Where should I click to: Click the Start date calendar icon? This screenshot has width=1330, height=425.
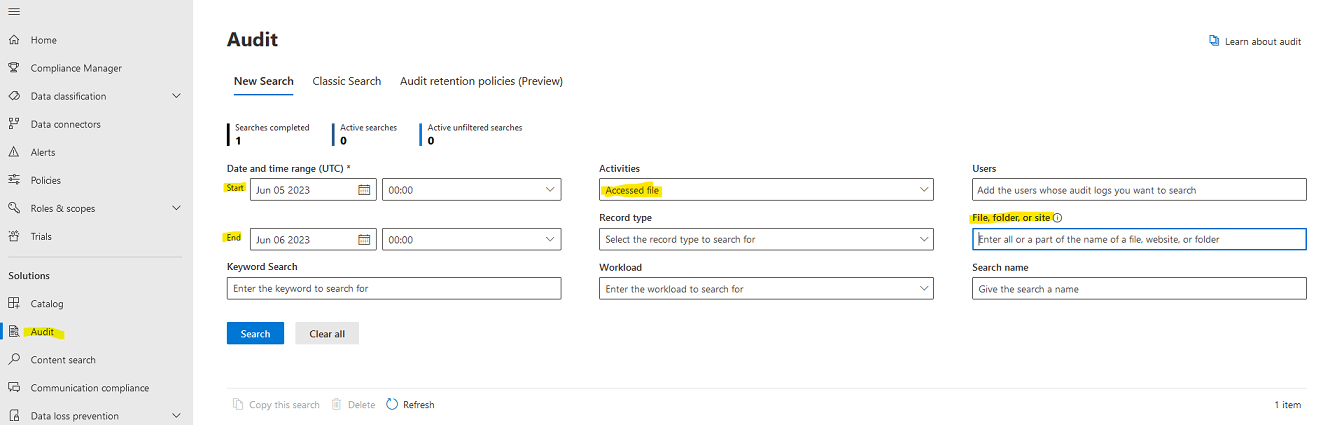tap(364, 190)
